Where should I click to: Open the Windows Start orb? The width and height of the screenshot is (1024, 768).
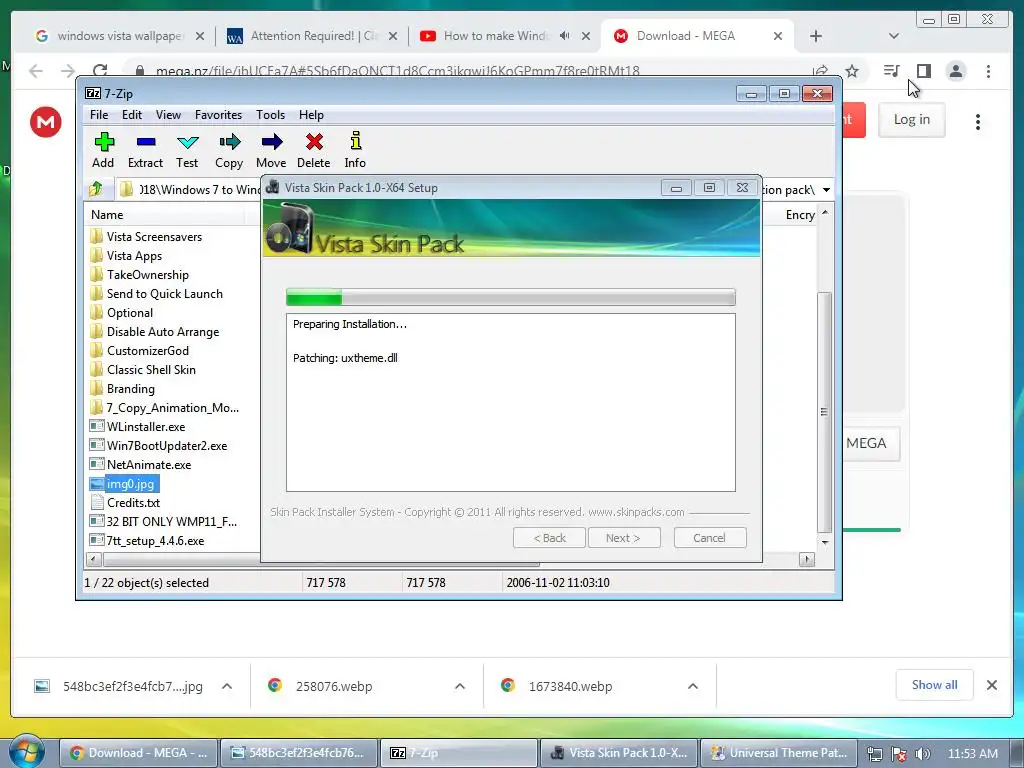tap(26, 752)
